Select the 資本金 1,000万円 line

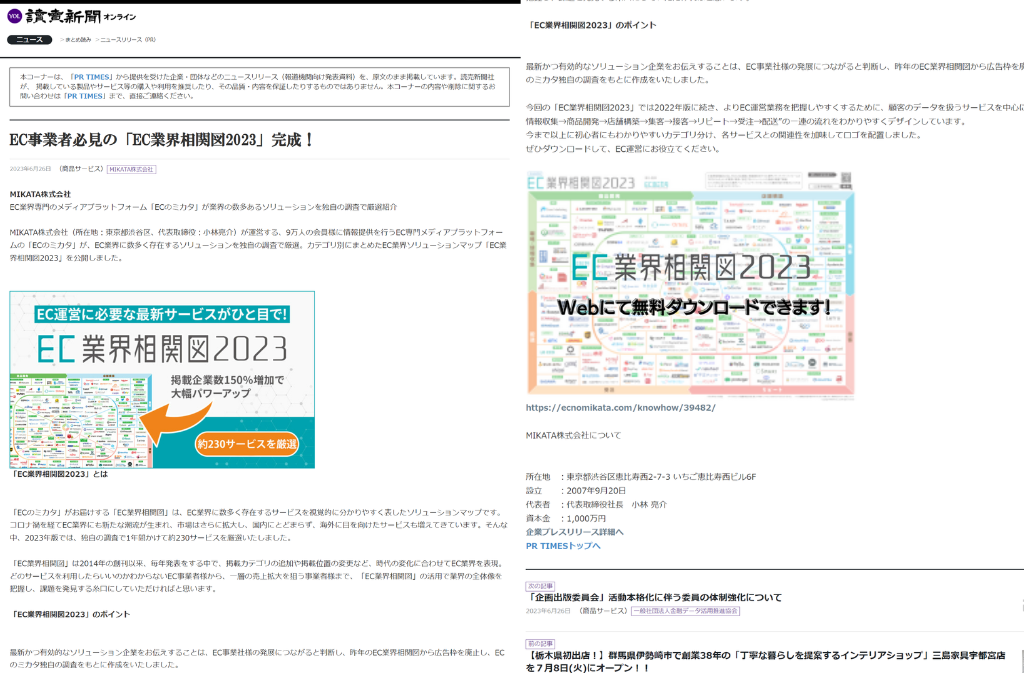coord(566,518)
